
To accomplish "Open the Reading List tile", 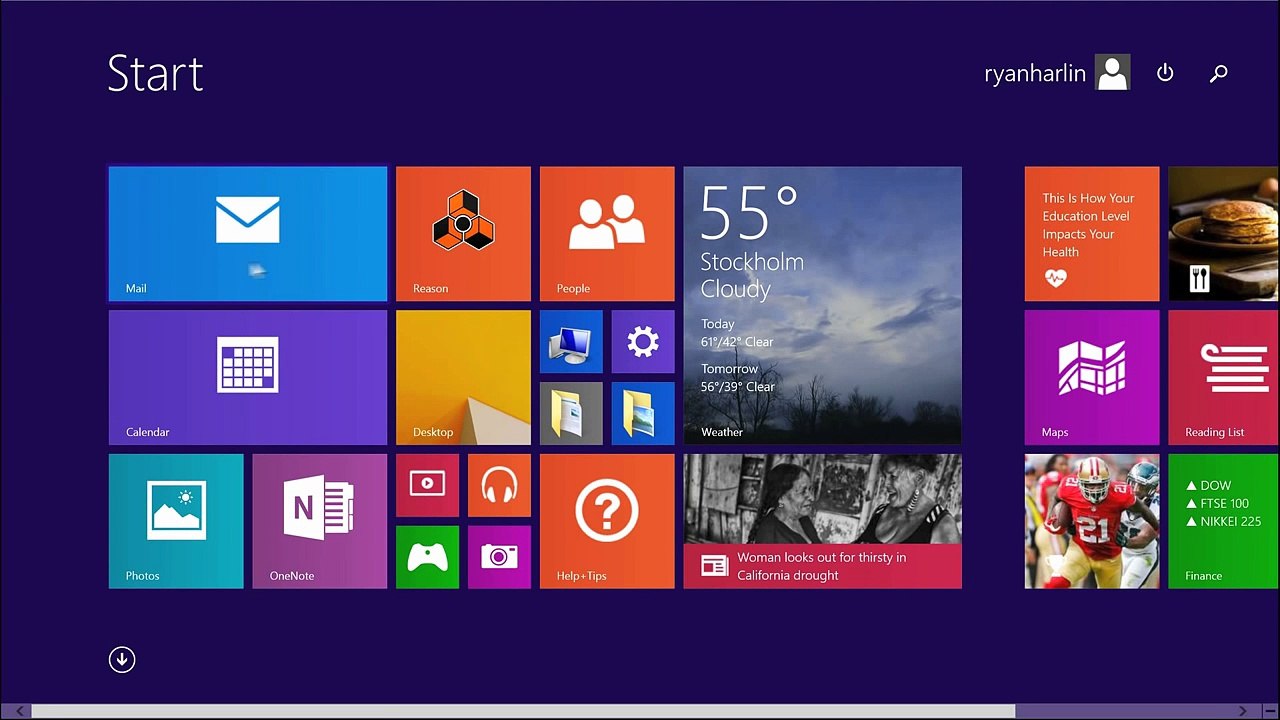I will point(1224,377).
